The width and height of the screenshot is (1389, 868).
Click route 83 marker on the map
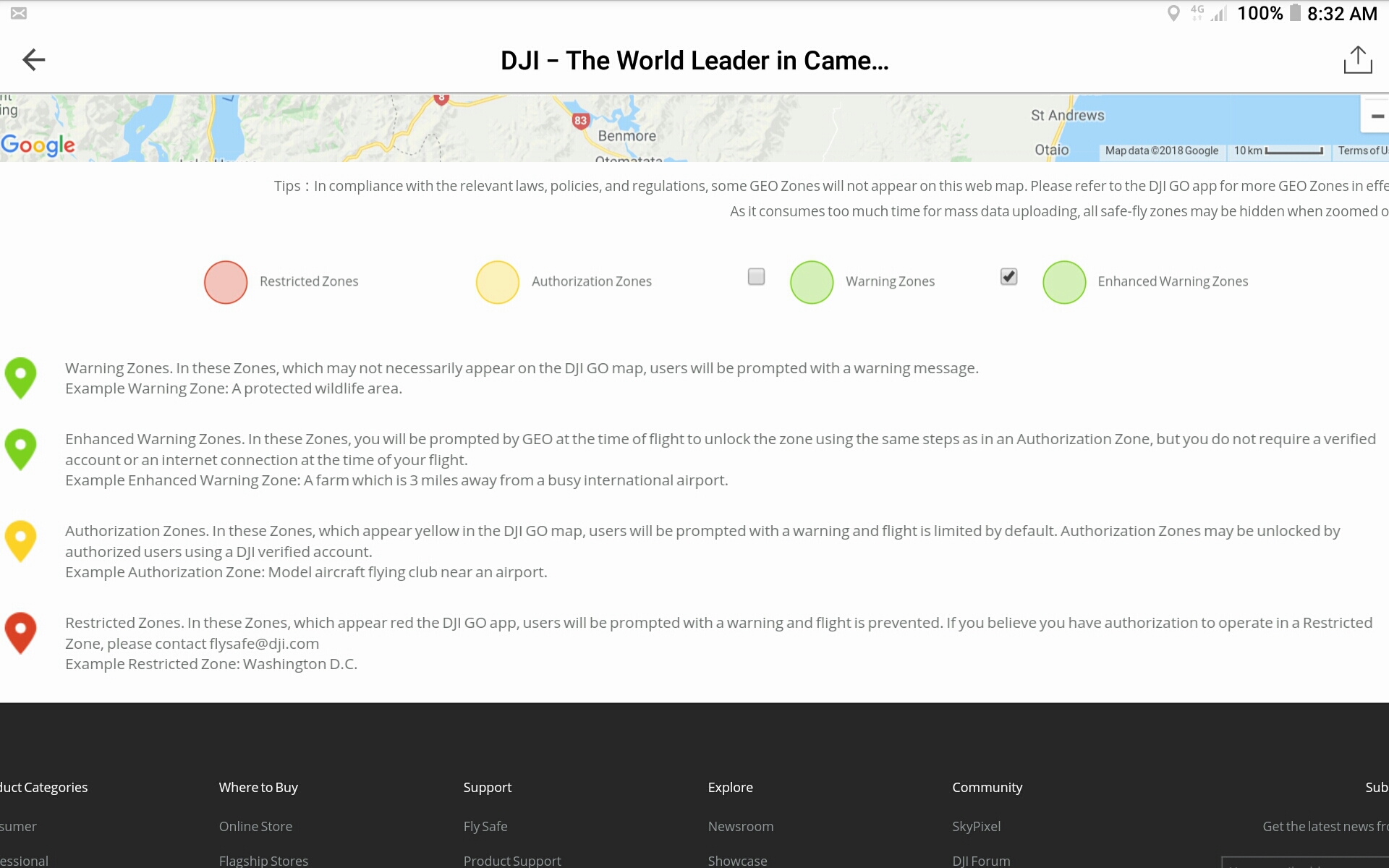click(580, 121)
